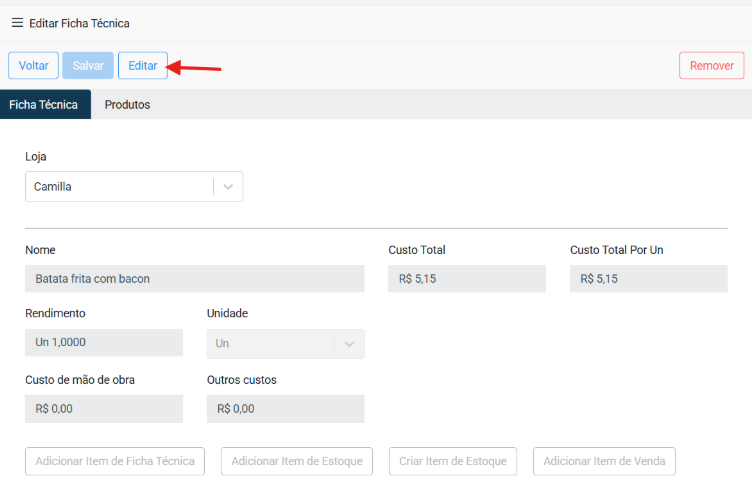Select the Outros custos field

click(x=285, y=409)
